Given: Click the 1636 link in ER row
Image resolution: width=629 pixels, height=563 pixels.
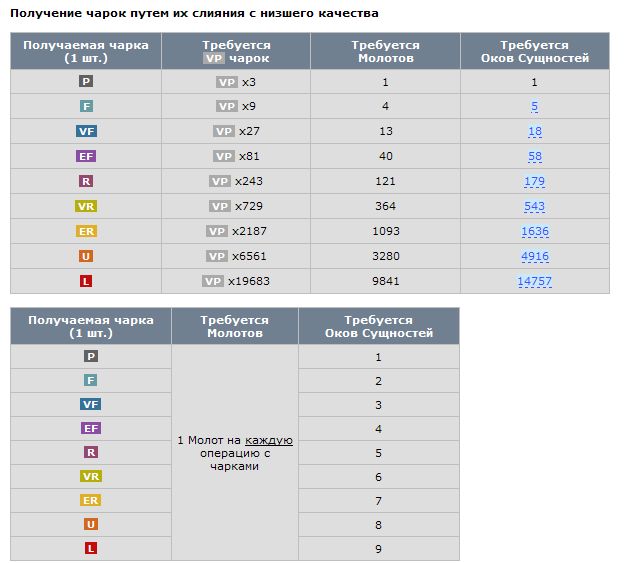Looking at the screenshot, I should [535, 231].
